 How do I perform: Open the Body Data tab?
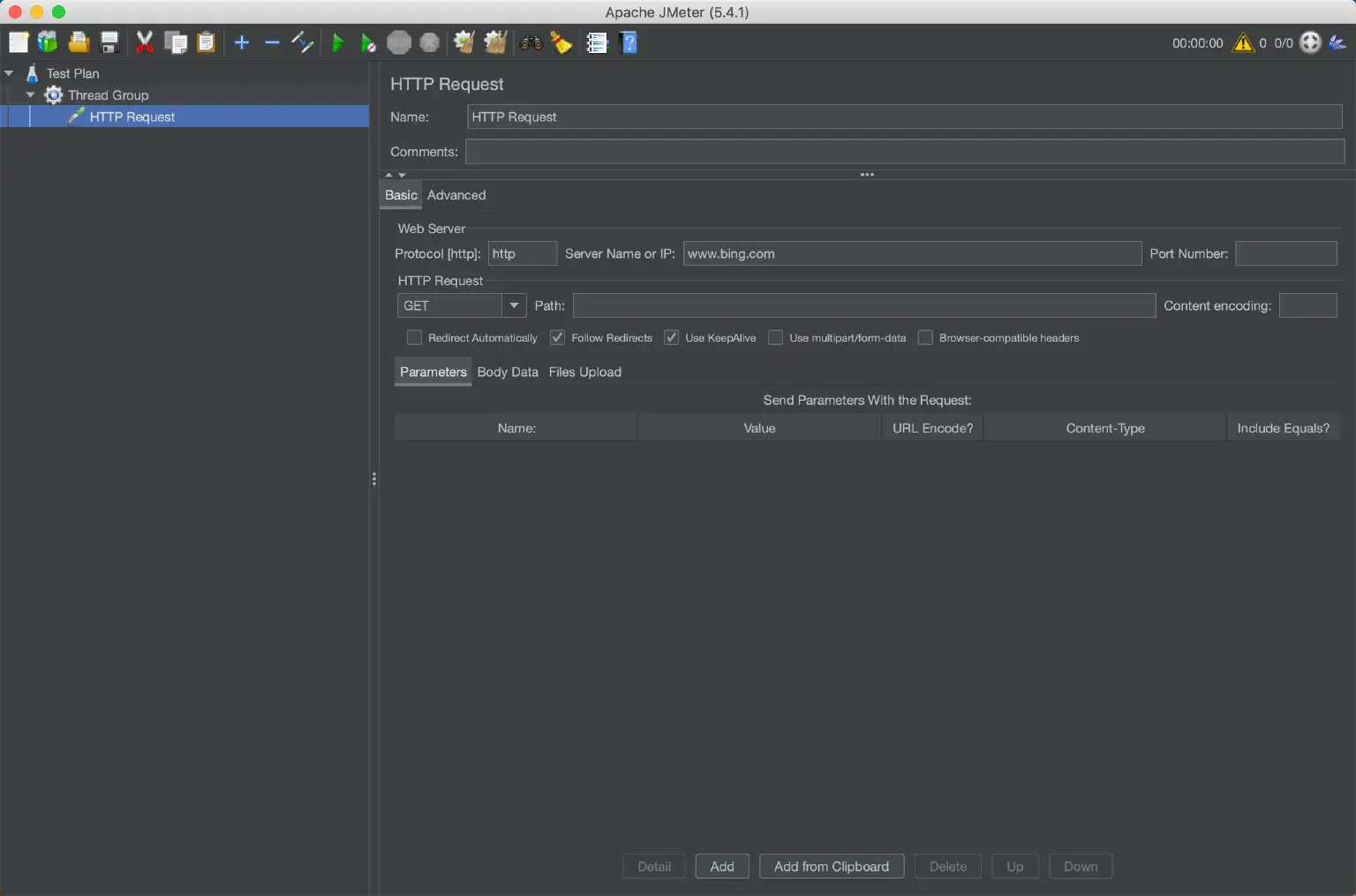click(508, 372)
